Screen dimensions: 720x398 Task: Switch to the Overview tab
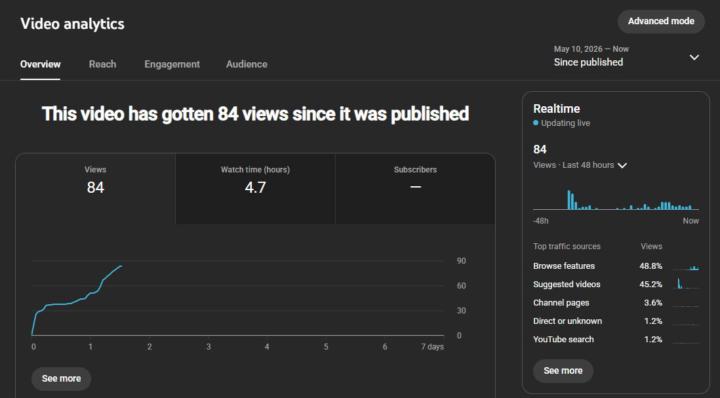(40, 64)
